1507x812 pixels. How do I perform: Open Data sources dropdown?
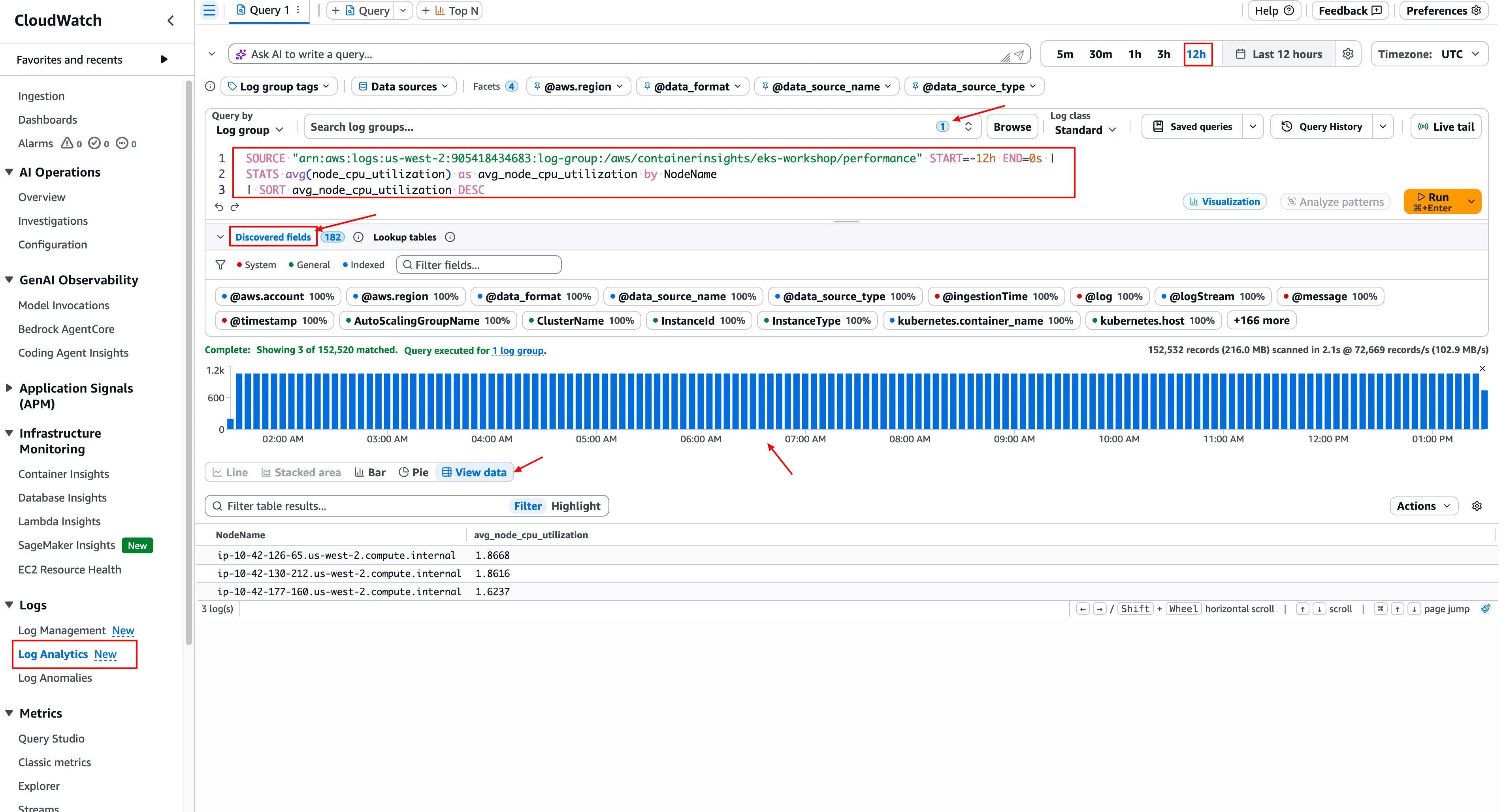pyautogui.click(x=404, y=86)
